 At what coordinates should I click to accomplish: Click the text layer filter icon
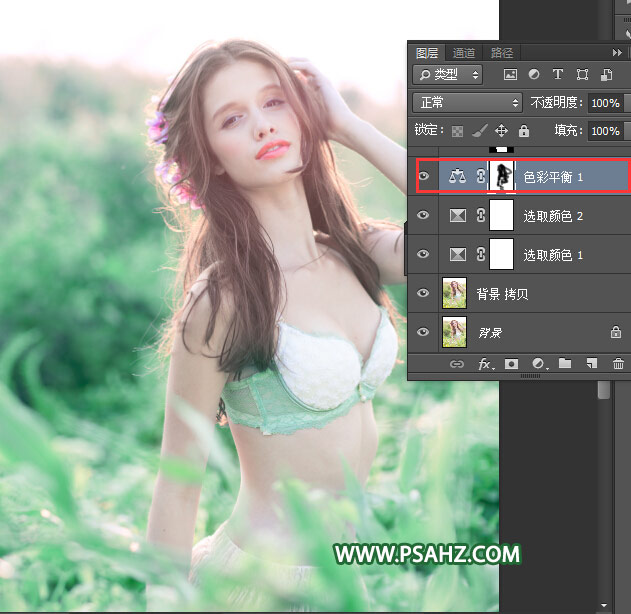[x=557, y=75]
